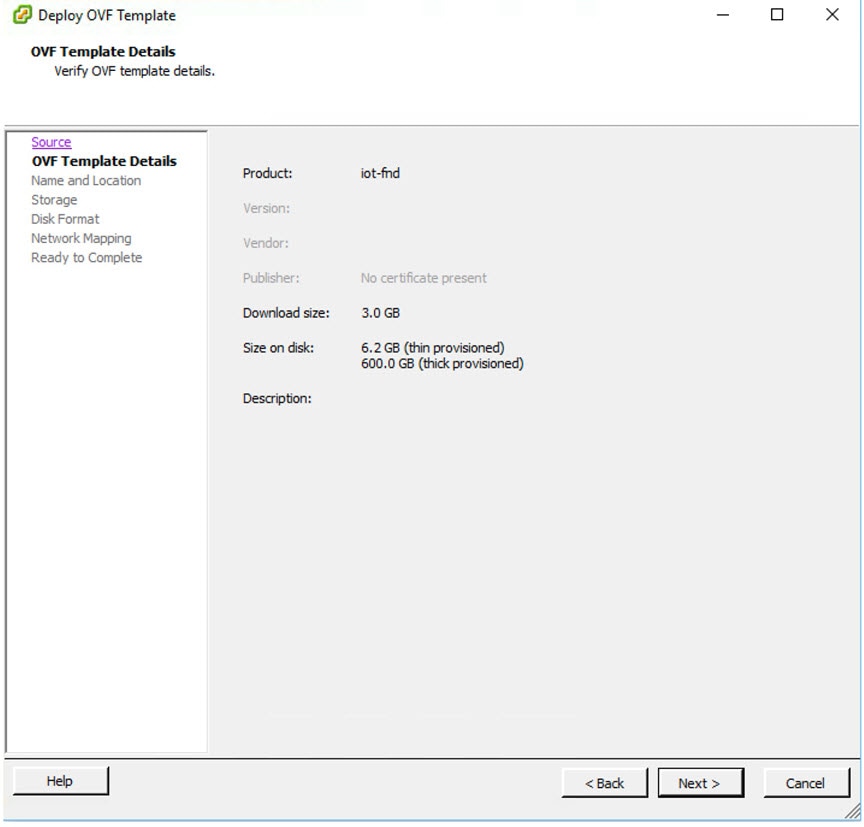Screen dimensions: 864x827
Task: Click the Description: label
Action: [x=277, y=398]
